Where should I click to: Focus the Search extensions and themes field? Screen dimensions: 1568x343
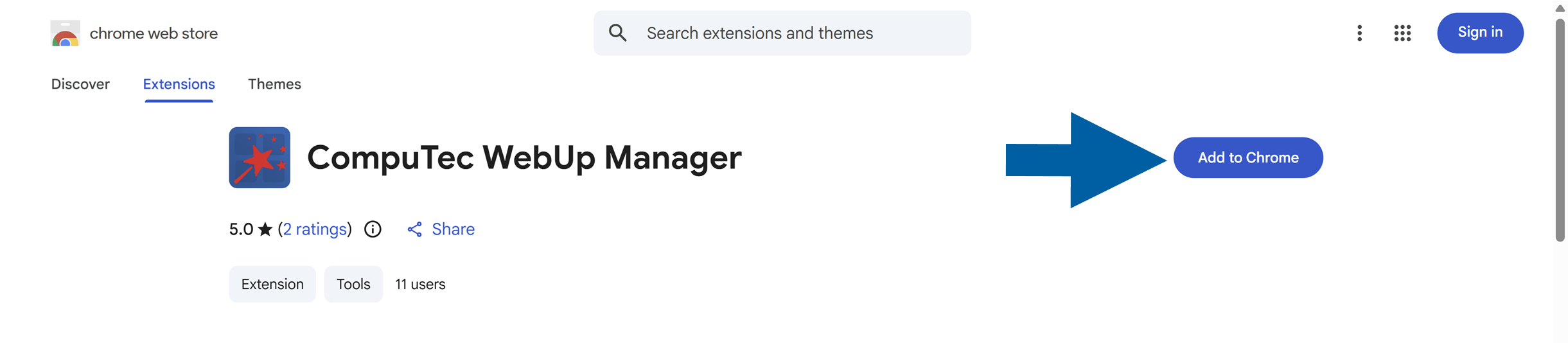tap(782, 33)
